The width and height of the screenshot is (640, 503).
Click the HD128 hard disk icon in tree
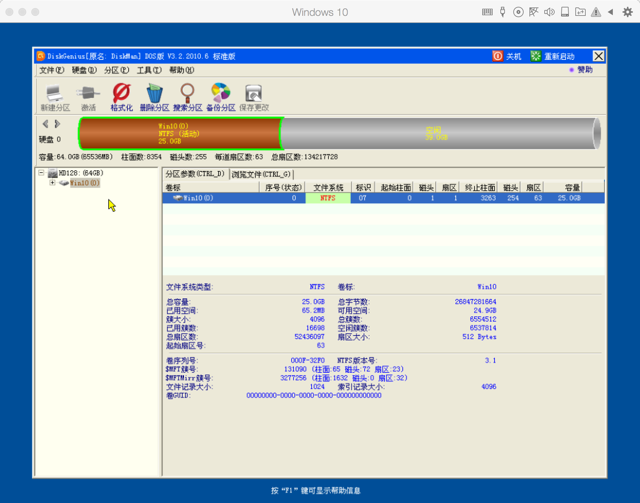pos(53,173)
